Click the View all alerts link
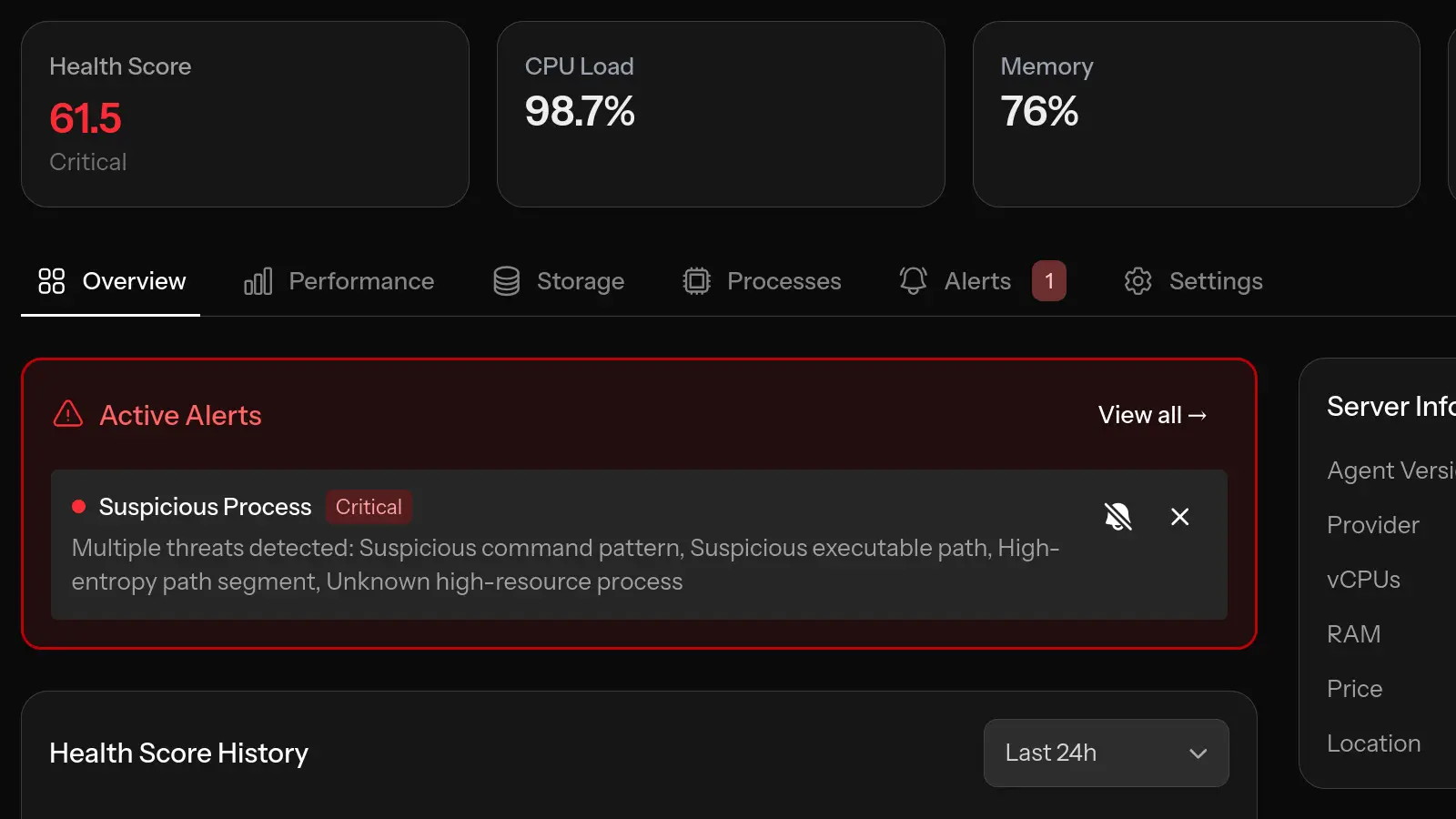The height and width of the screenshot is (819, 1456). tap(1151, 415)
